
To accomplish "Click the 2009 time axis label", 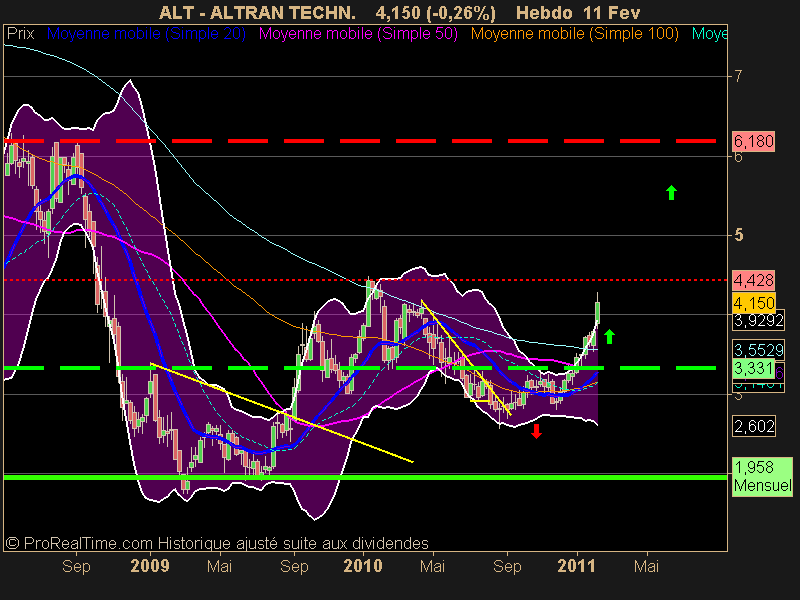I will pyautogui.click(x=149, y=566).
